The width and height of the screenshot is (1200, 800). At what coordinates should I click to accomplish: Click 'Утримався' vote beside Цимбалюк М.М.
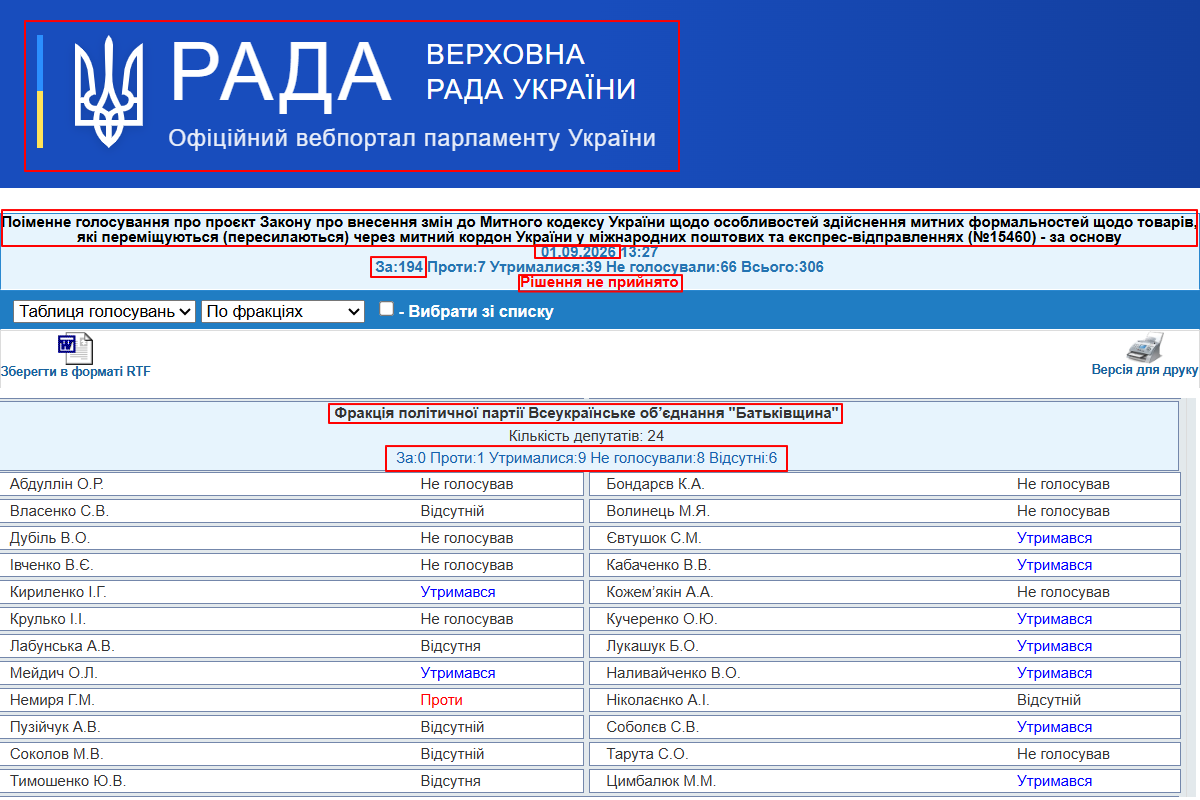click(1055, 781)
